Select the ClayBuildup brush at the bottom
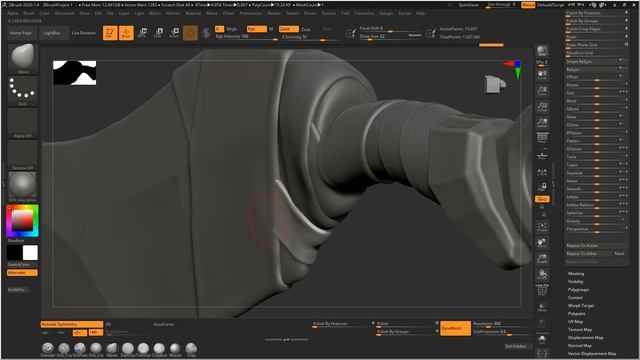The height and width of the screenshot is (360, 640). (x=159, y=348)
